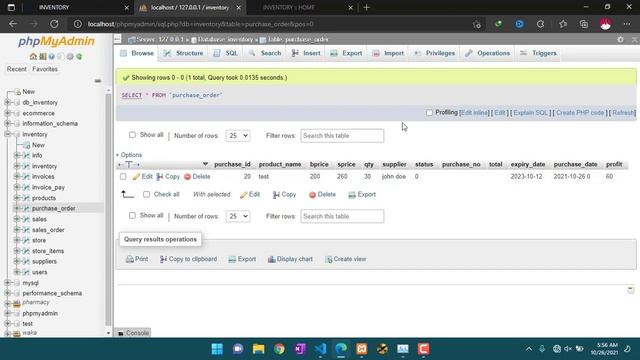Select the suppliers table in the tree
The height and width of the screenshot is (360, 640).
click(x=44, y=262)
